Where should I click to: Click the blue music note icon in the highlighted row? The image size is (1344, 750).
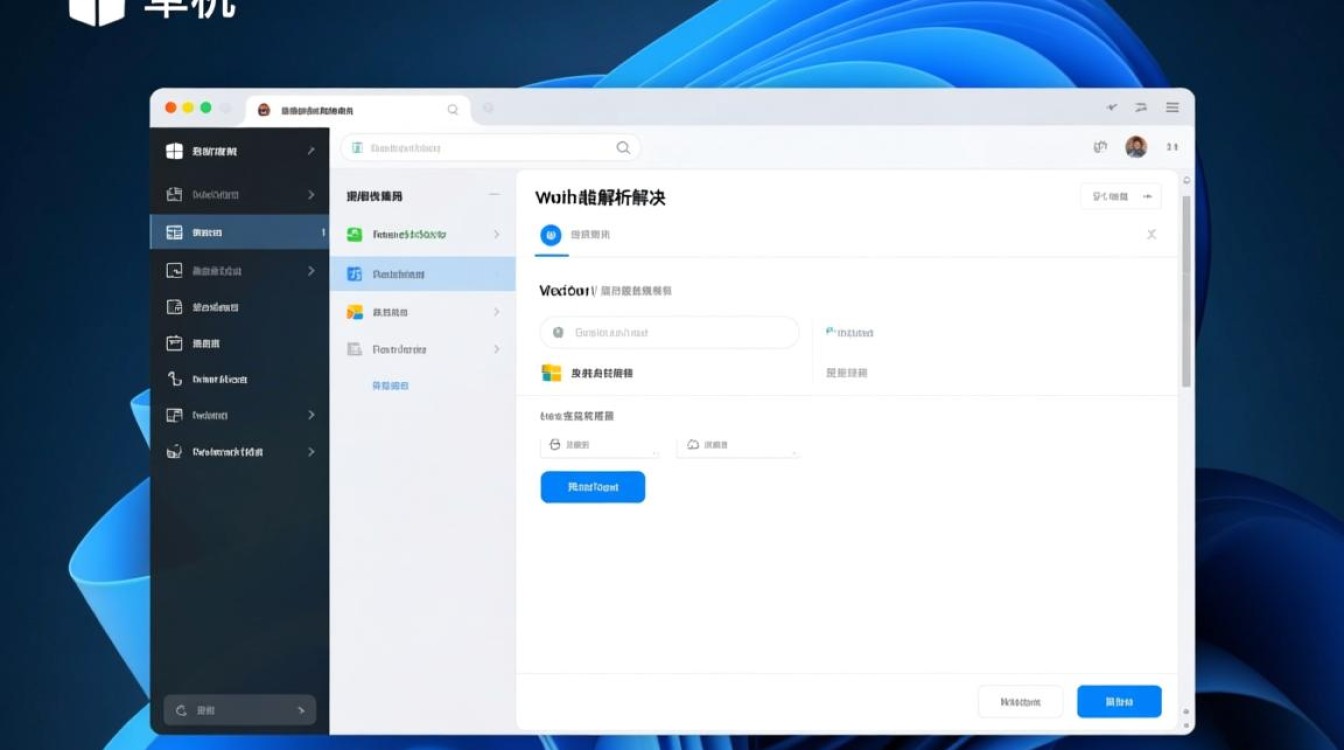click(354, 274)
